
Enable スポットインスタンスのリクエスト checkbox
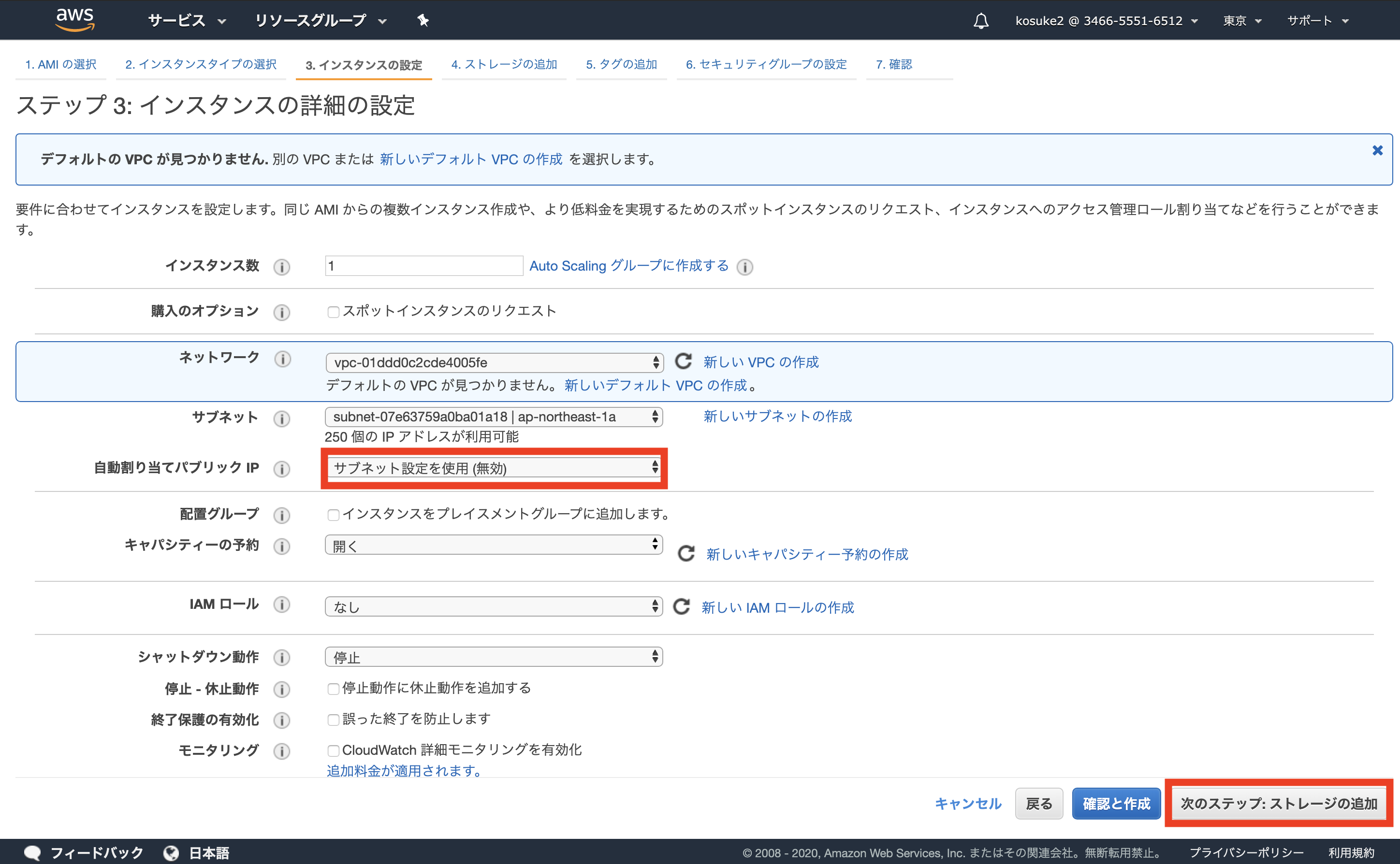point(333,312)
